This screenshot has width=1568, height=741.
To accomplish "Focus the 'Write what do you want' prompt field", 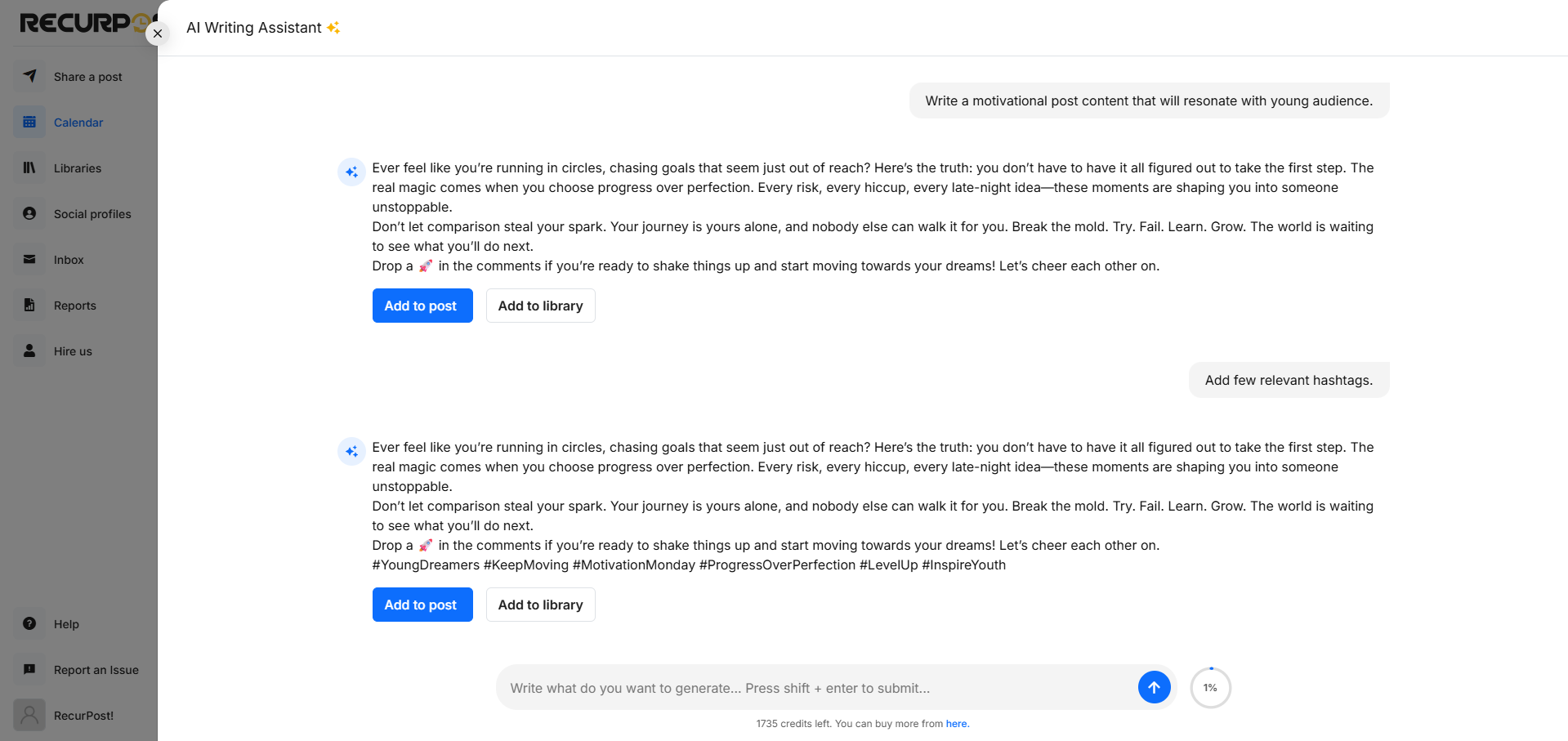I will tap(817, 688).
